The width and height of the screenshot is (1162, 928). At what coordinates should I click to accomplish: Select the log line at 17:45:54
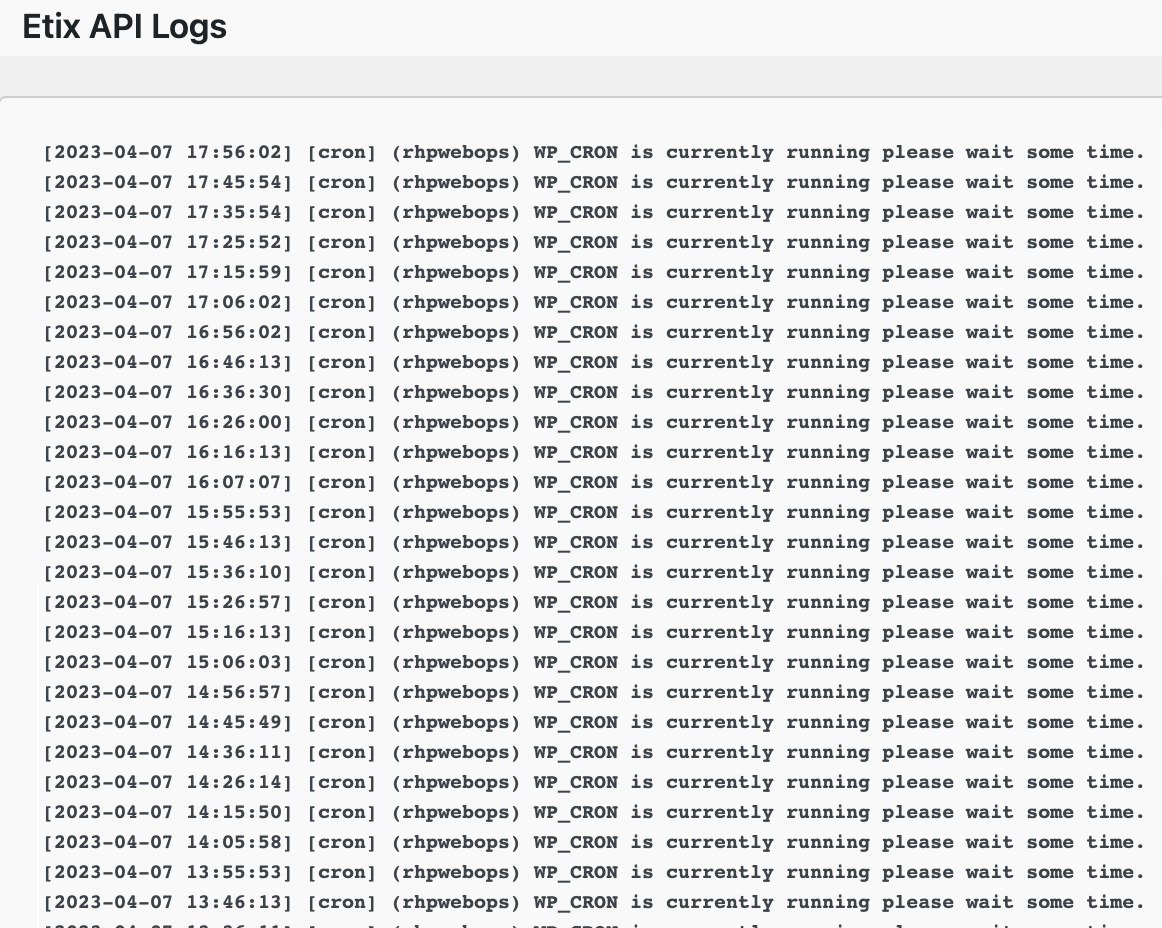(x=593, y=183)
